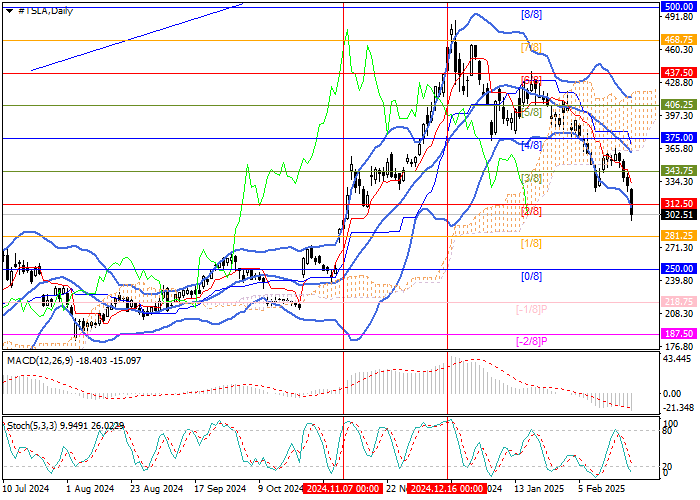The width and height of the screenshot is (700, 500).
Task: Click the orange 468.75 price level tag
Action: 679,39
